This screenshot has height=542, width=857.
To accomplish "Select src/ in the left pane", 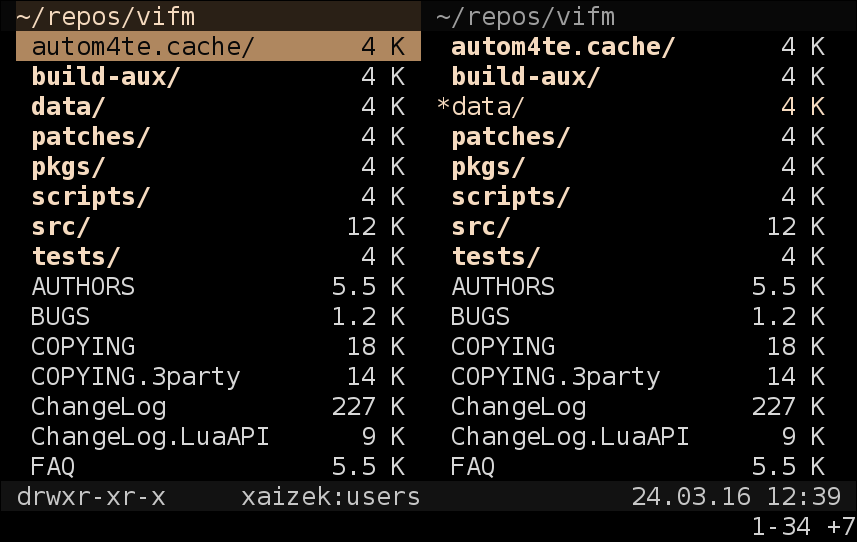I will tap(219, 226).
